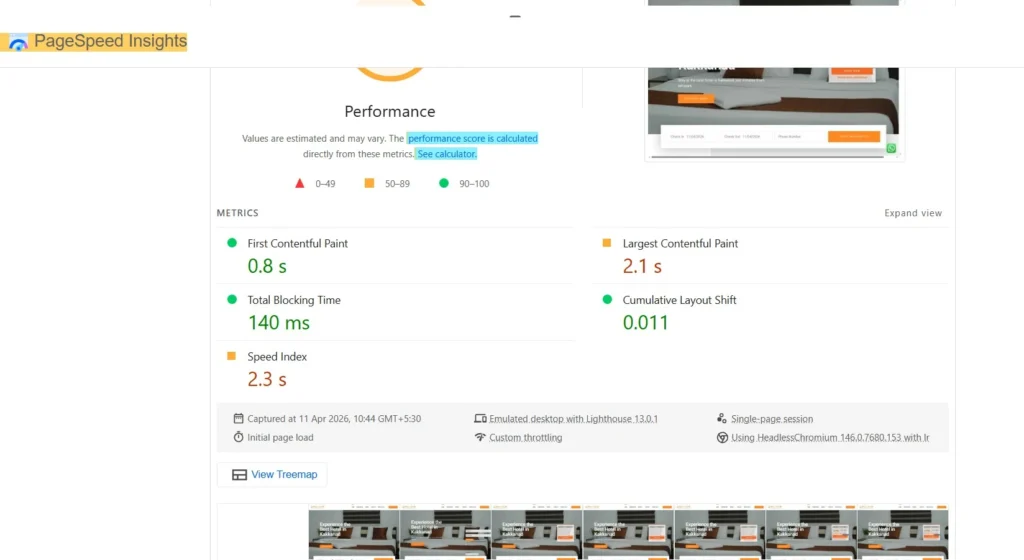Click the PageSpeed Insights logo icon
The height and width of the screenshot is (560, 1024).
click(x=18, y=43)
